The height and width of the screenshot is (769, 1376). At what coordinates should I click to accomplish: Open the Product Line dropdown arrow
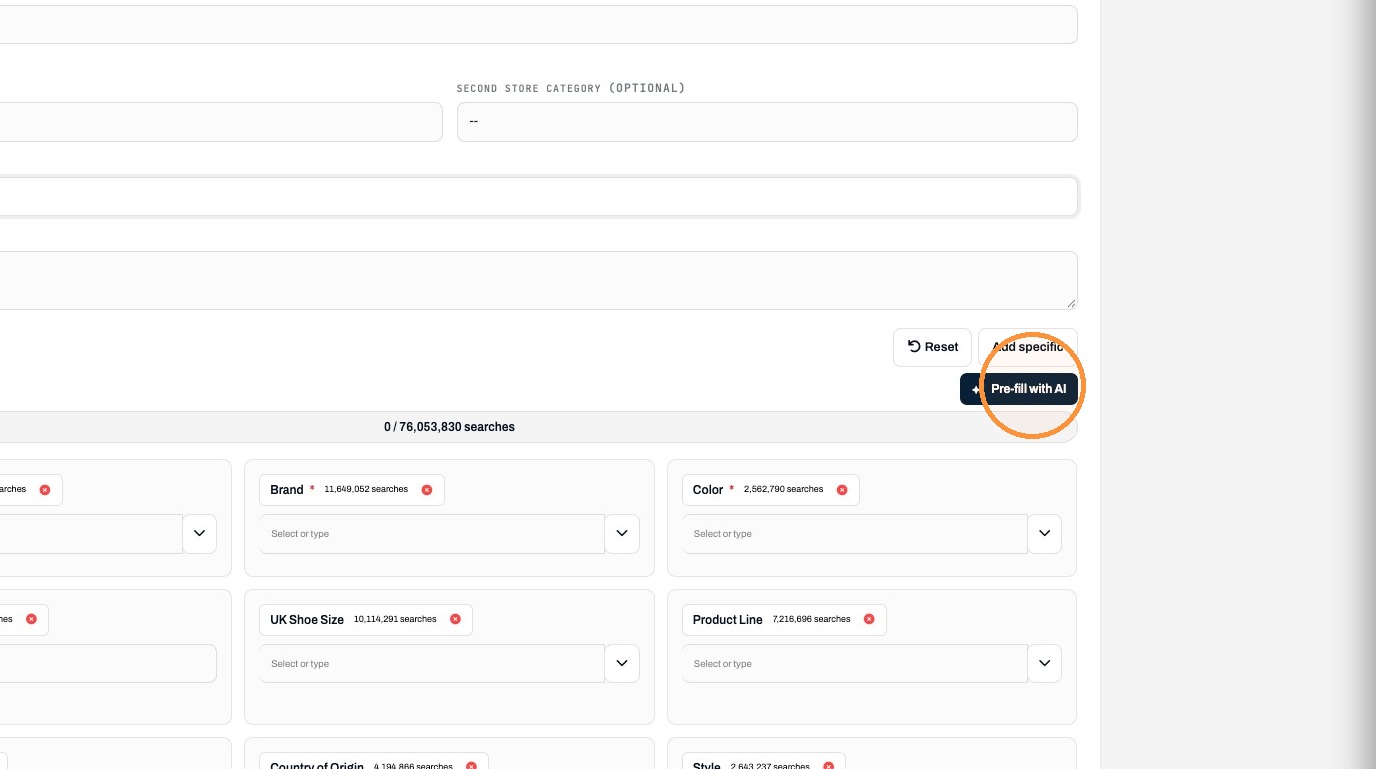[1044, 664]
